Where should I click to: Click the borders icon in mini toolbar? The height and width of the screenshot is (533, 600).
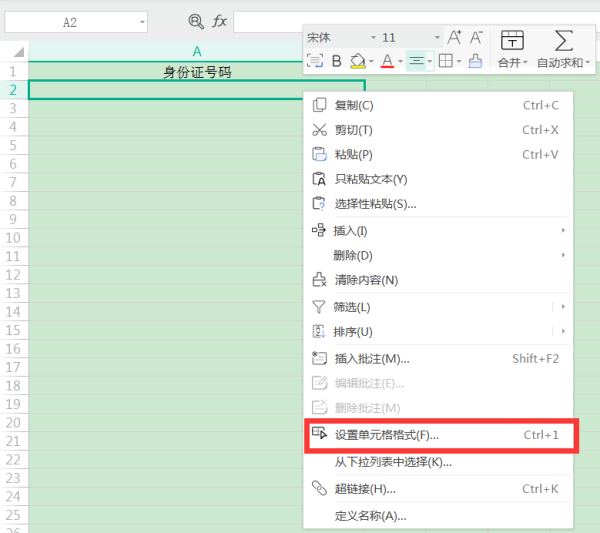pyautogui.click(x=446, y=61)
